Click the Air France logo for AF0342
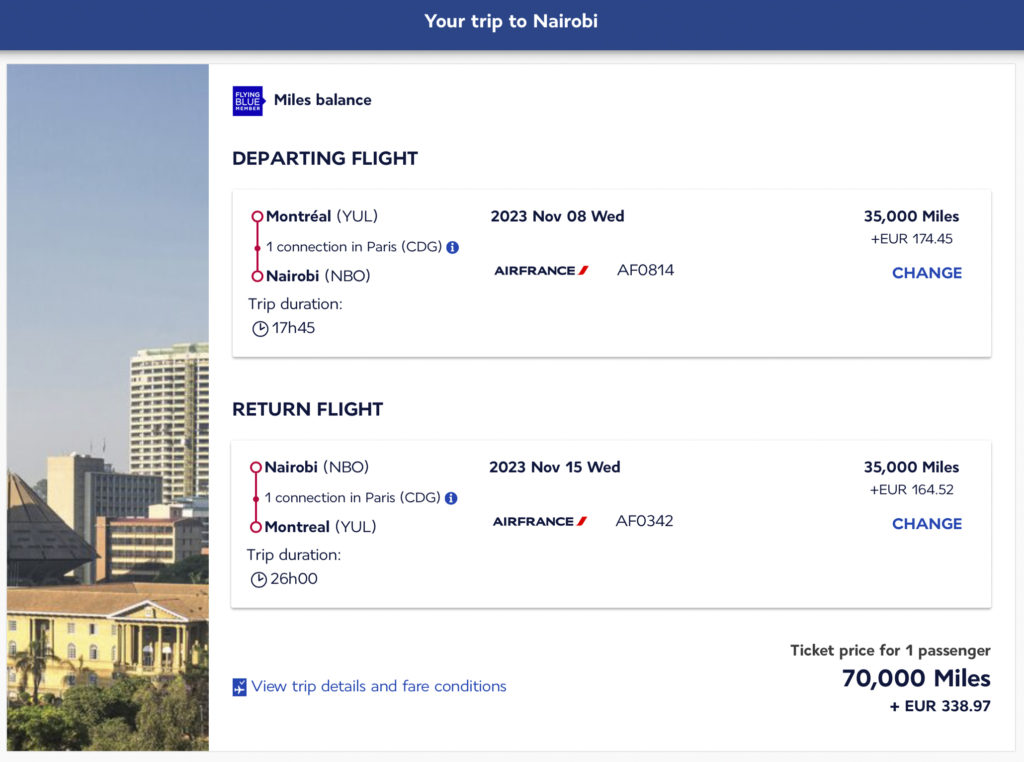Screen dimensions: 1024x762 (540, 521)
